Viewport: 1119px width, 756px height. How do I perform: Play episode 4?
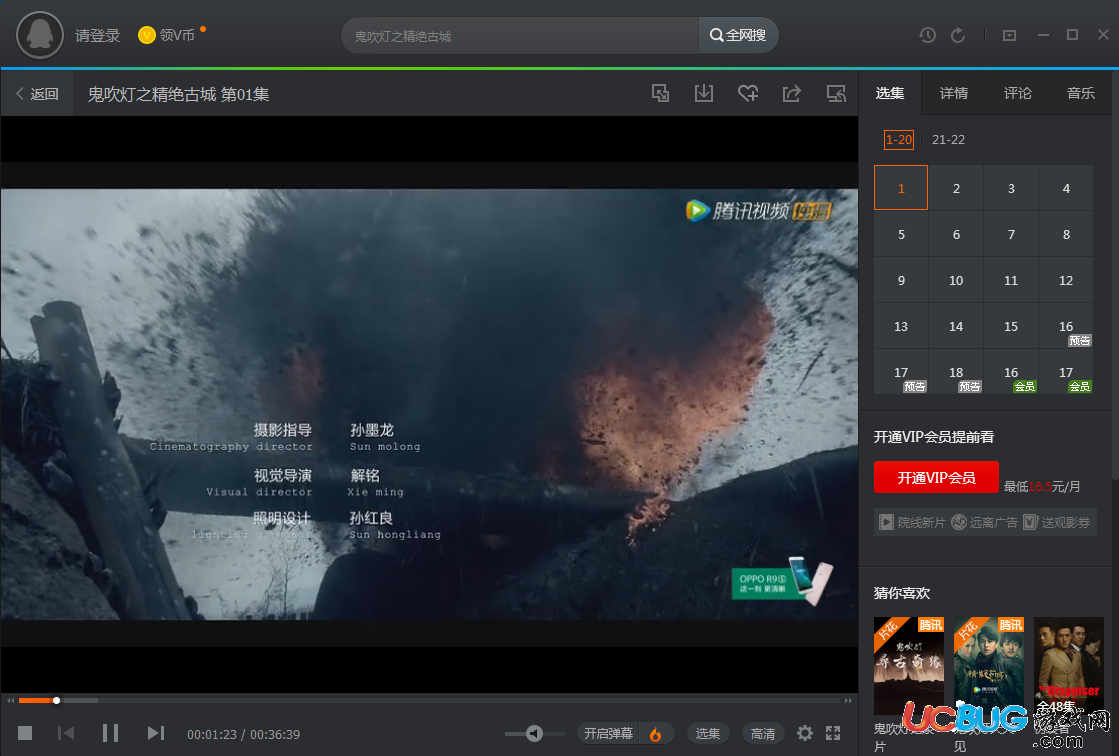1066,188
